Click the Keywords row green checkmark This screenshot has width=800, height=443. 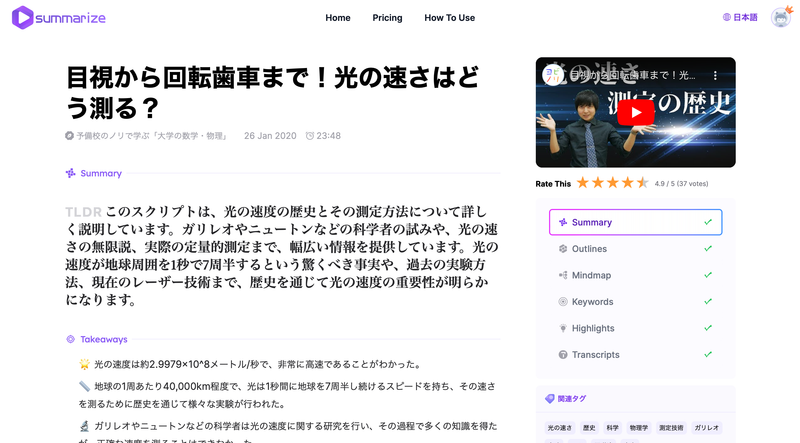point(708,302)
